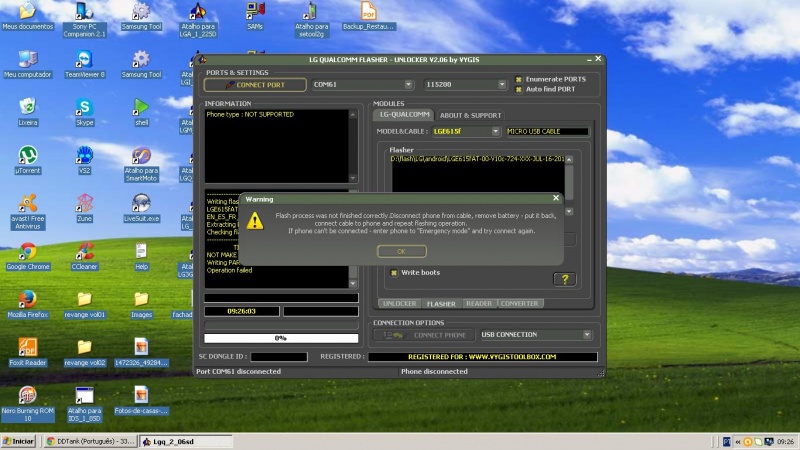Switch to DDTank Chrome taskbar item
800x450 pixels.
click(x=91, y=441)
